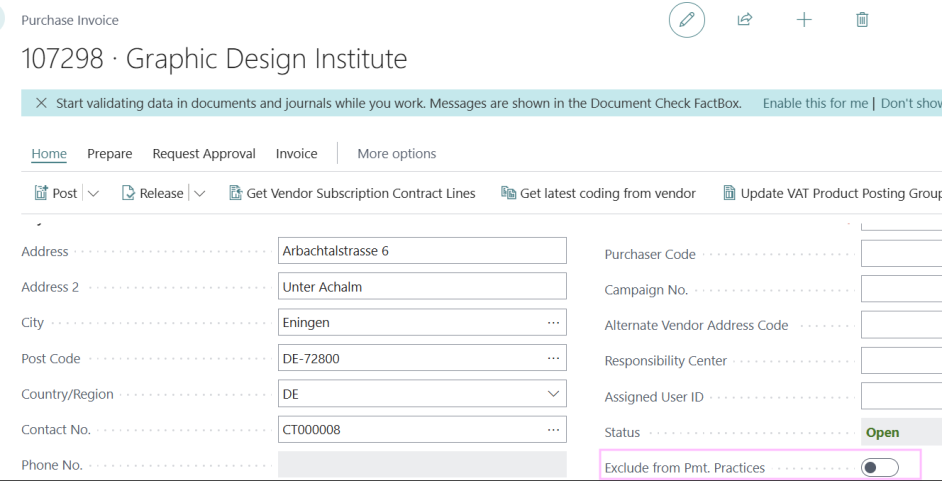942x481 pixels.
Task: Click the Address field
Action: pos(422,251)
